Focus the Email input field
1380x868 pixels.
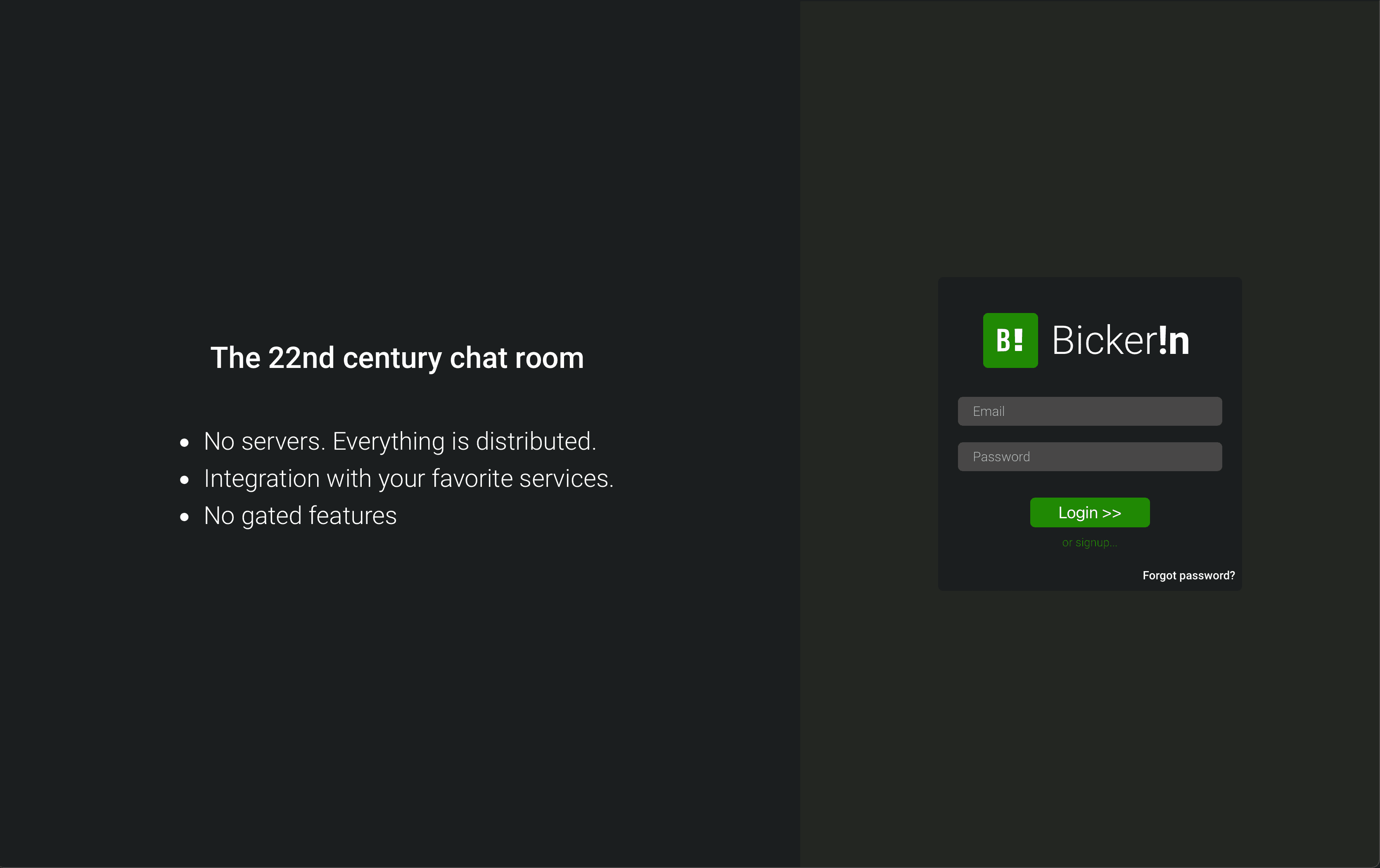pyautogui.click(x=1089, y=411)
